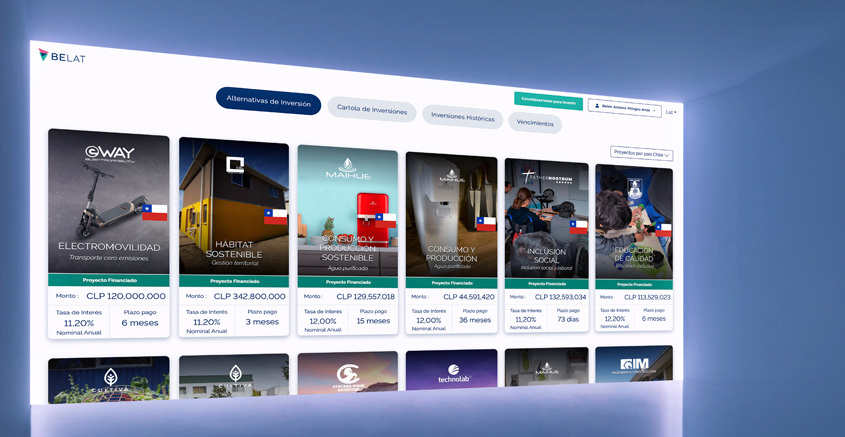Click Proyecto Financiado on the Educación de Calidad card

(634, 285)
